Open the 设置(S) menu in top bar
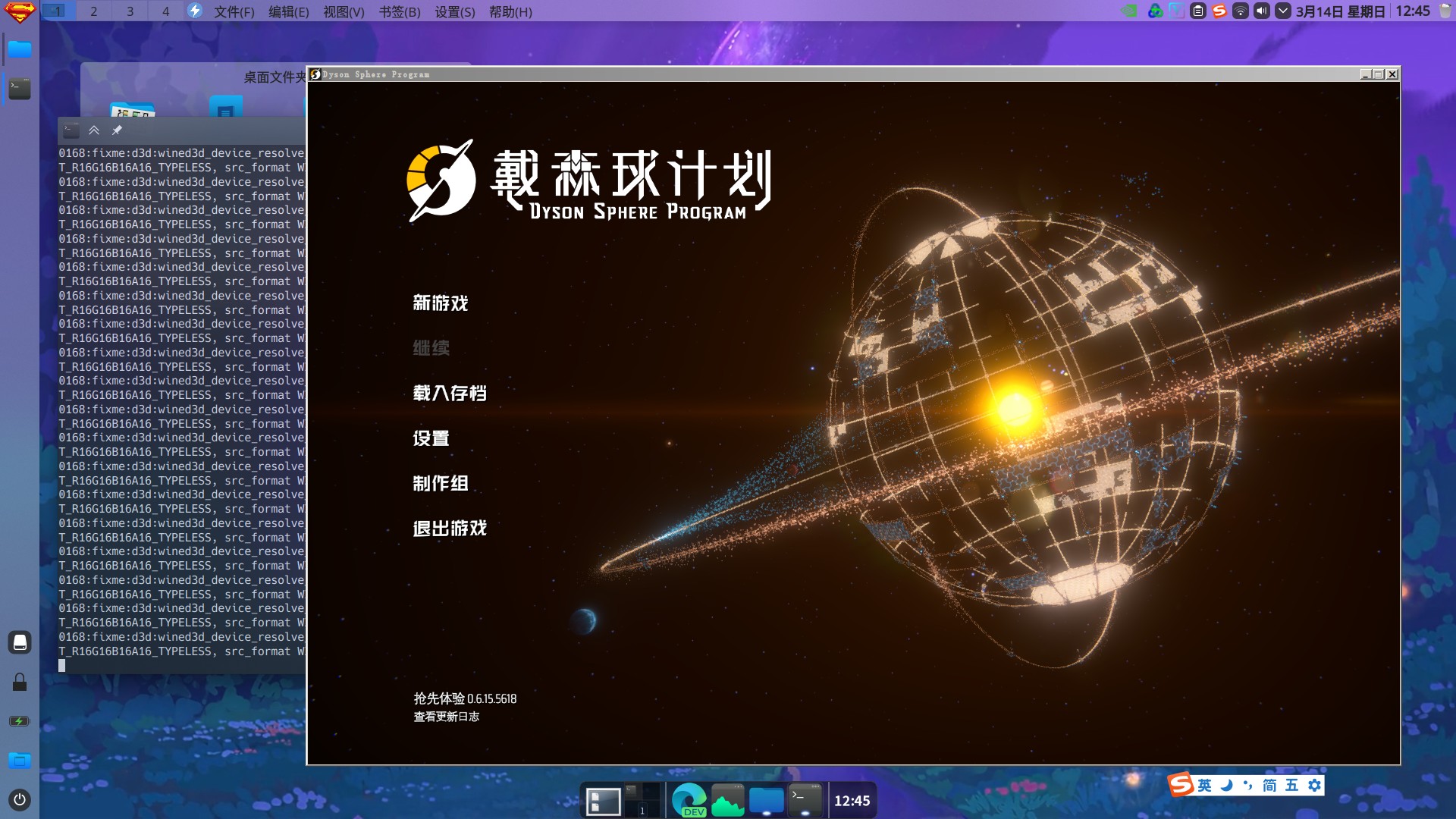 pyautogui.click(x=454, y=11)
